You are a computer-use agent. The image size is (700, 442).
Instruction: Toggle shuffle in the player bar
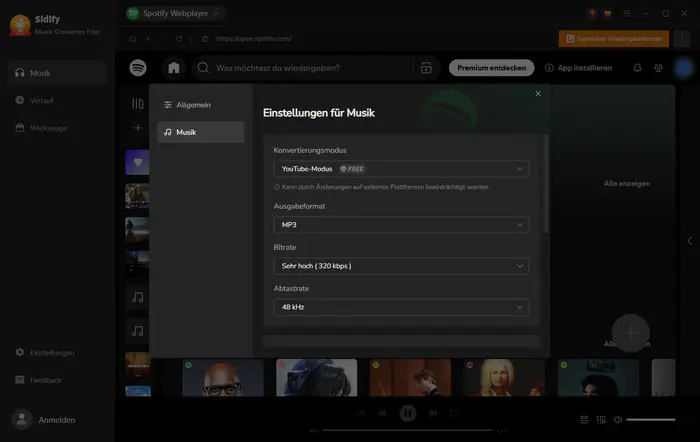[361, 413]
